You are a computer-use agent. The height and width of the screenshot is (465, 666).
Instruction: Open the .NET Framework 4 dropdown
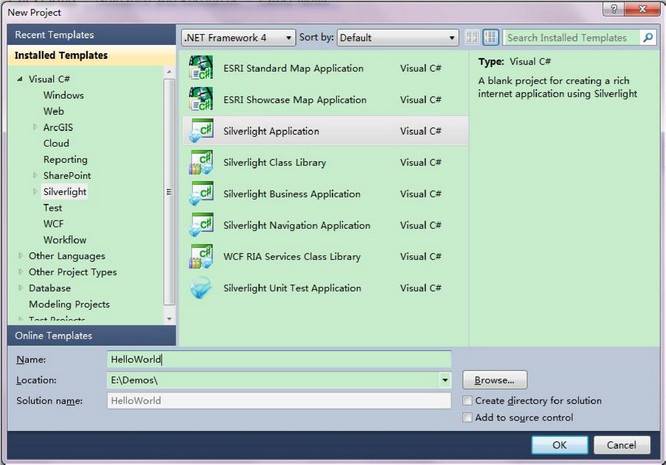point(238,38)
